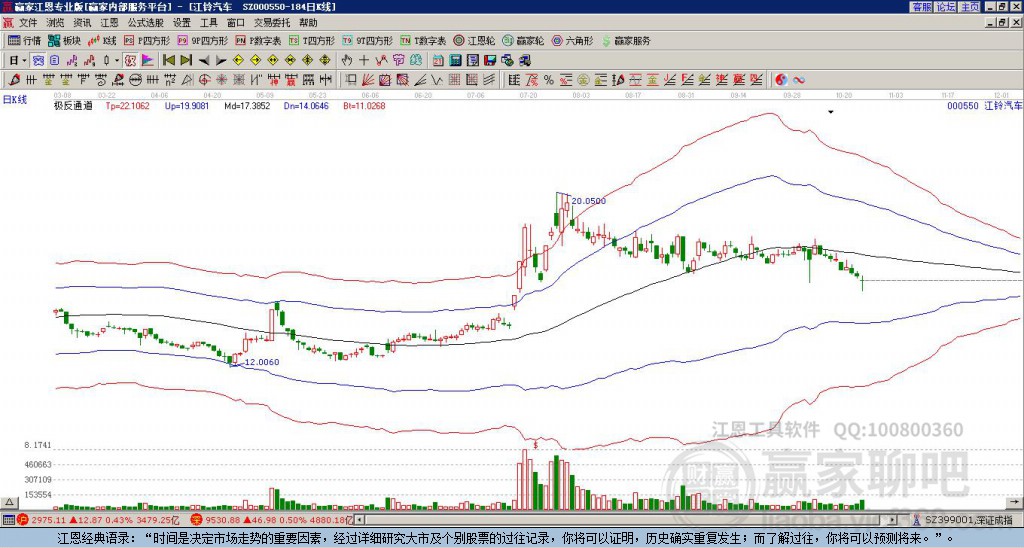Click the blue-red infinity wave icon
This screenshot has height=548, width=1024.
[x=798, y=80]
